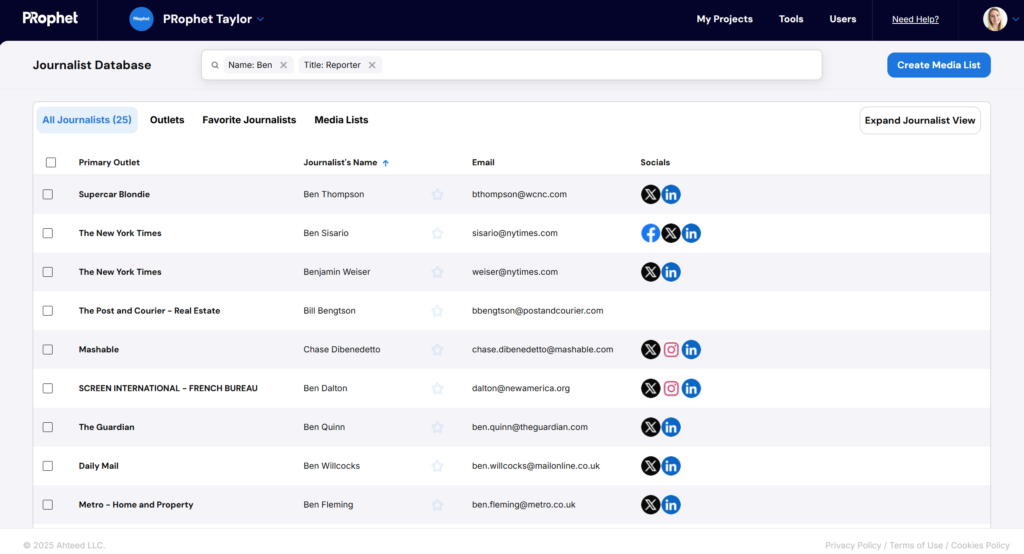
Task: Open Ben Dalton's Instagram icon
Action: tap(671, 388)
